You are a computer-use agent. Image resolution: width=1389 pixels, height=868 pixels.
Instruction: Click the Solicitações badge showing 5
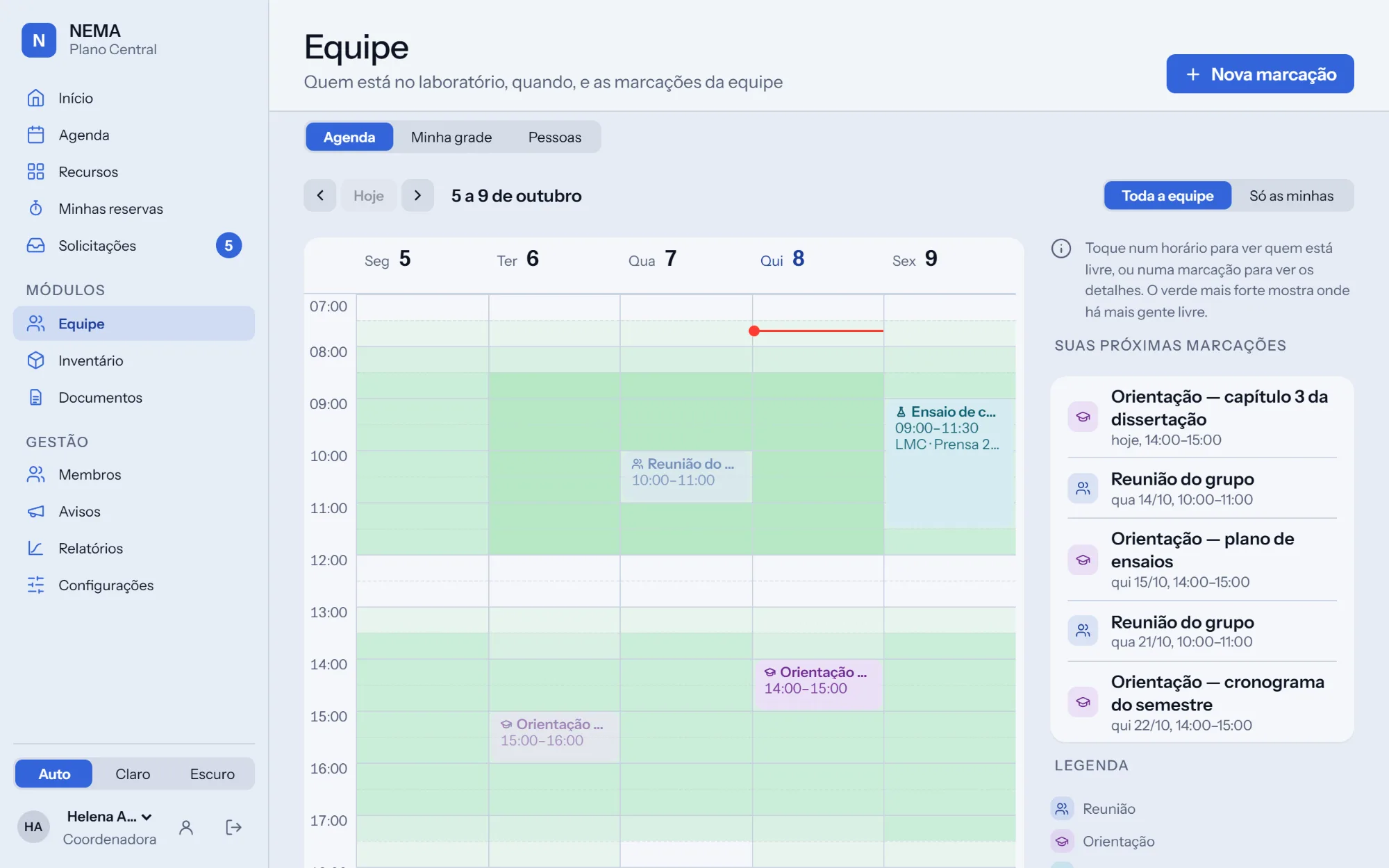228,245
